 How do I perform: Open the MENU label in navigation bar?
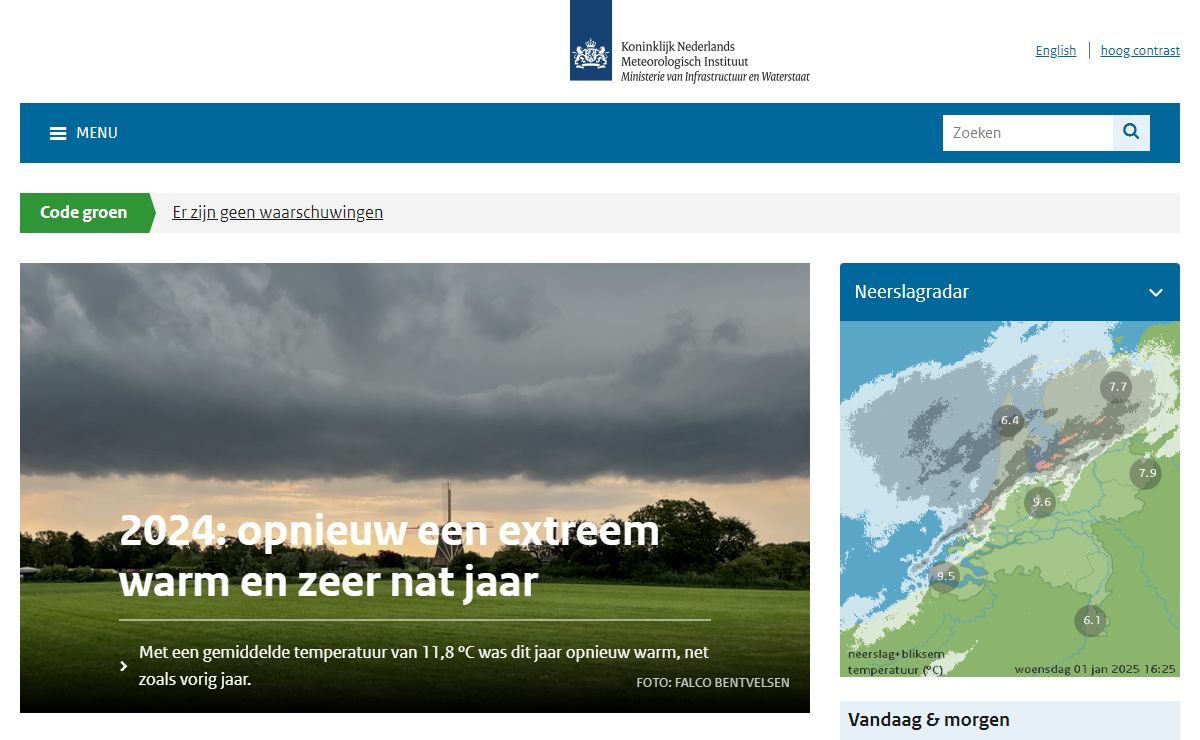coord(97,133)
